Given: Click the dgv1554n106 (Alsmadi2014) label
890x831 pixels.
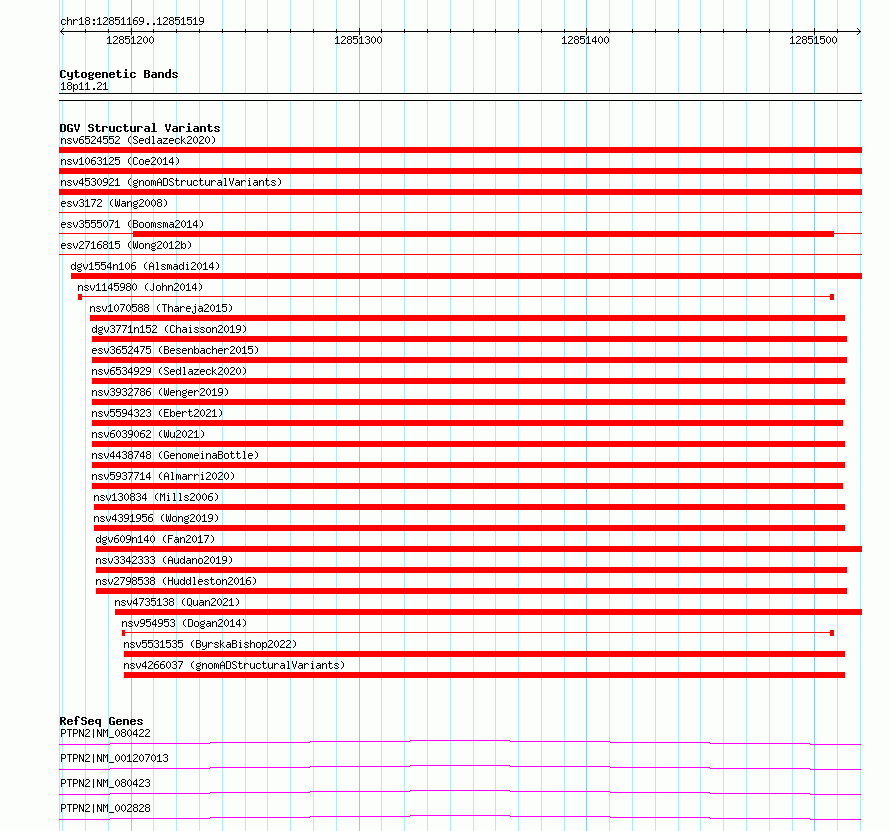Looking at the screenshot, I should click(145, 266).
